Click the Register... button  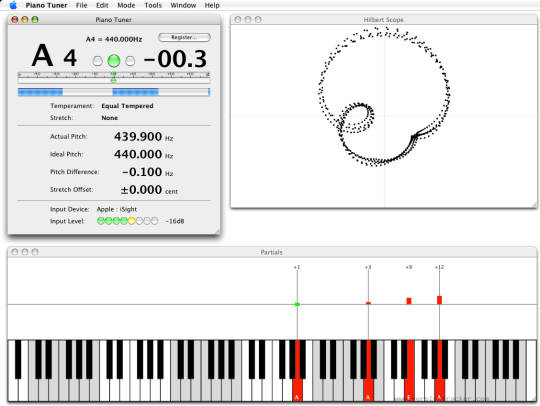pos(184,37)
